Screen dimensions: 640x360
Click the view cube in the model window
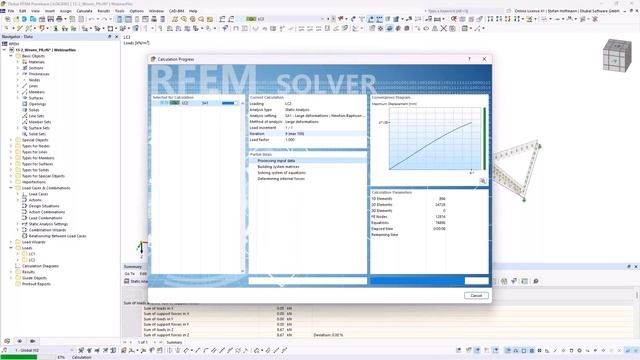coord(617,55)
